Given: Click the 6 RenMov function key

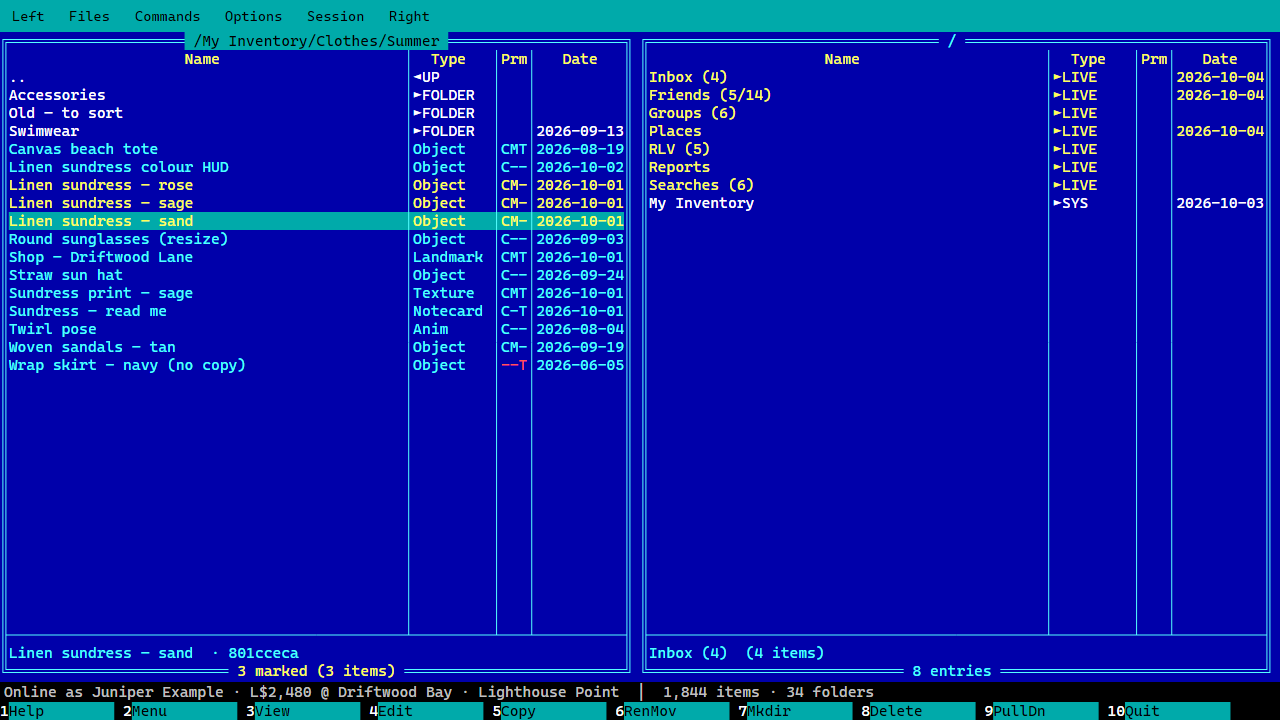Looking at the screenshot, I should [672, 711].
